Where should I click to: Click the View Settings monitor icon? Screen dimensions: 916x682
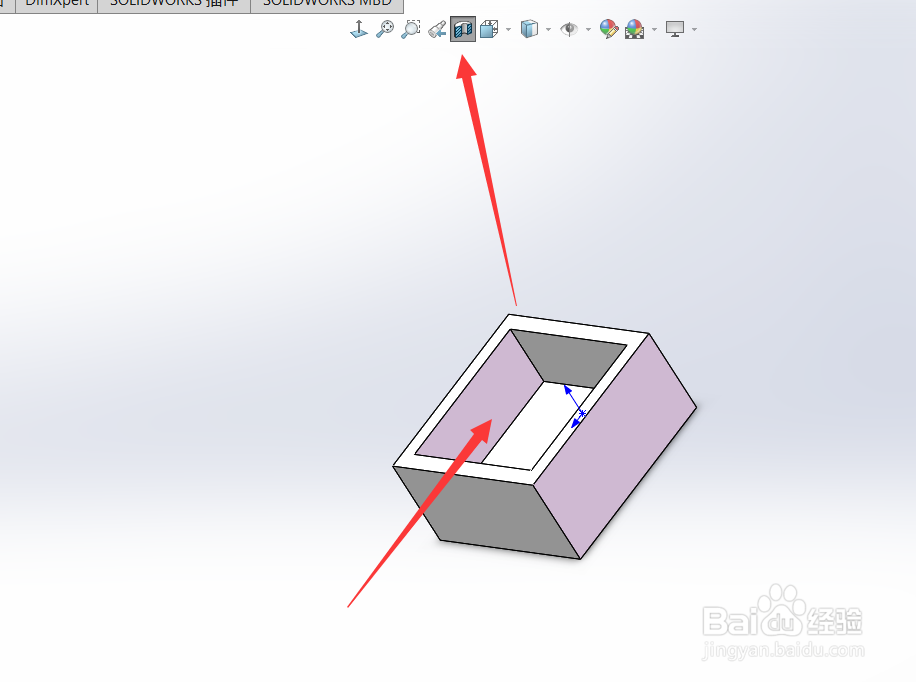[x=675, y=29]
